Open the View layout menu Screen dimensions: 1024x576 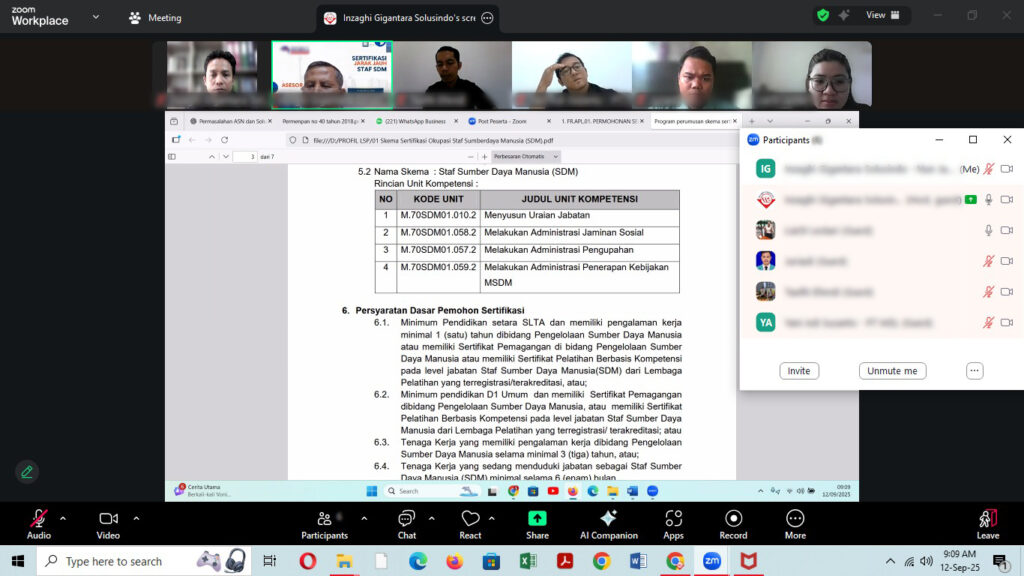881,15
